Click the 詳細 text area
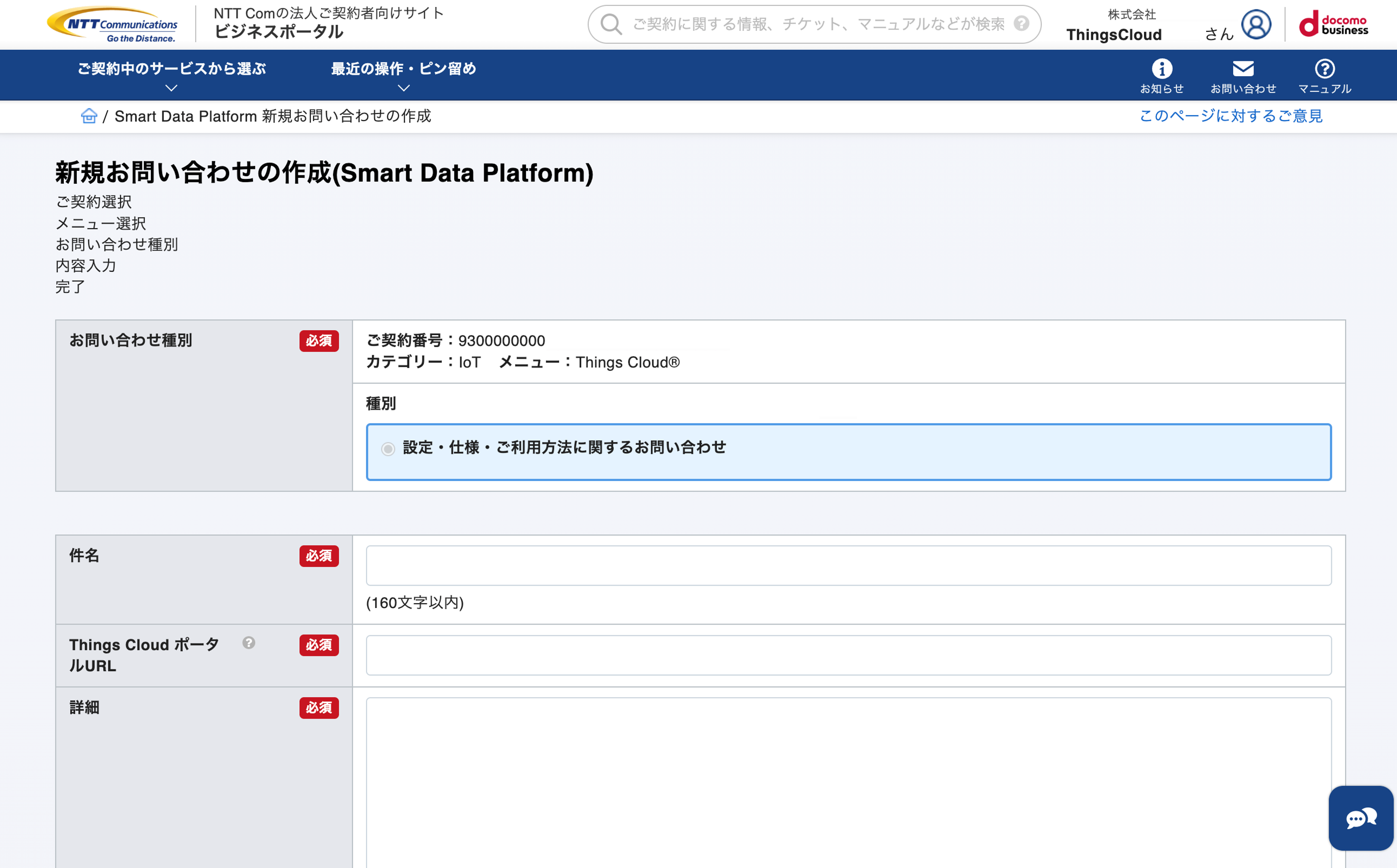Screen dimensions: 1397x868 tap(848, 782)
